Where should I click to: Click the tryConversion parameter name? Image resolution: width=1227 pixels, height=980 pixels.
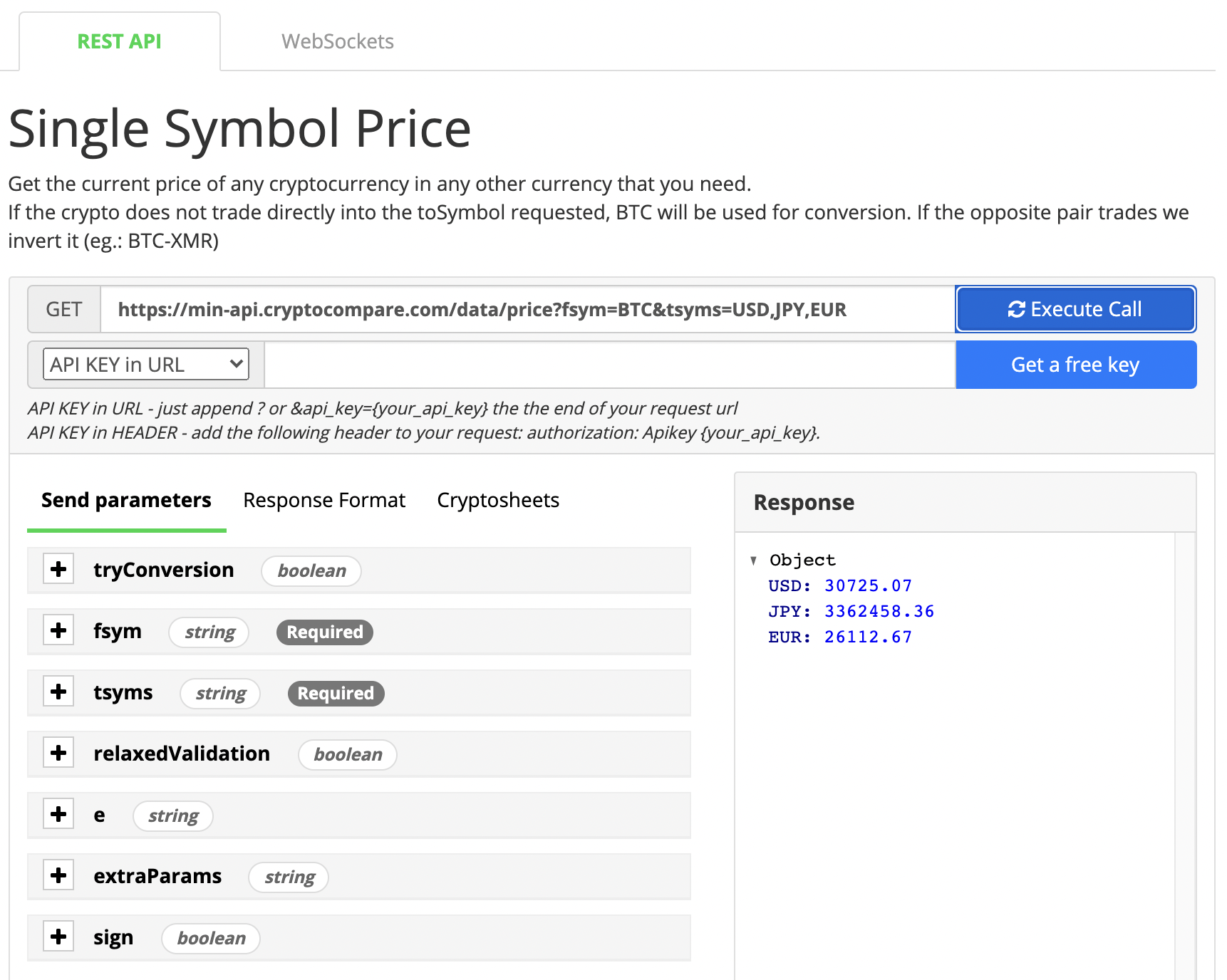(x=164, y=570)
